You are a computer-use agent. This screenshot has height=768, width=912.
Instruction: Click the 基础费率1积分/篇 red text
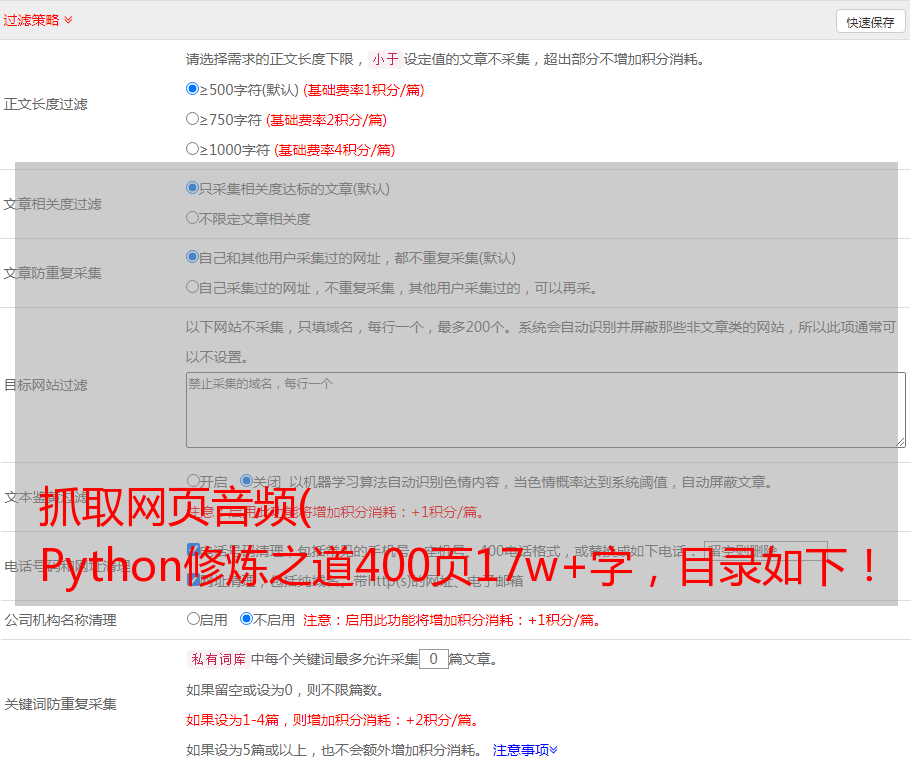[x=364, y=90]
